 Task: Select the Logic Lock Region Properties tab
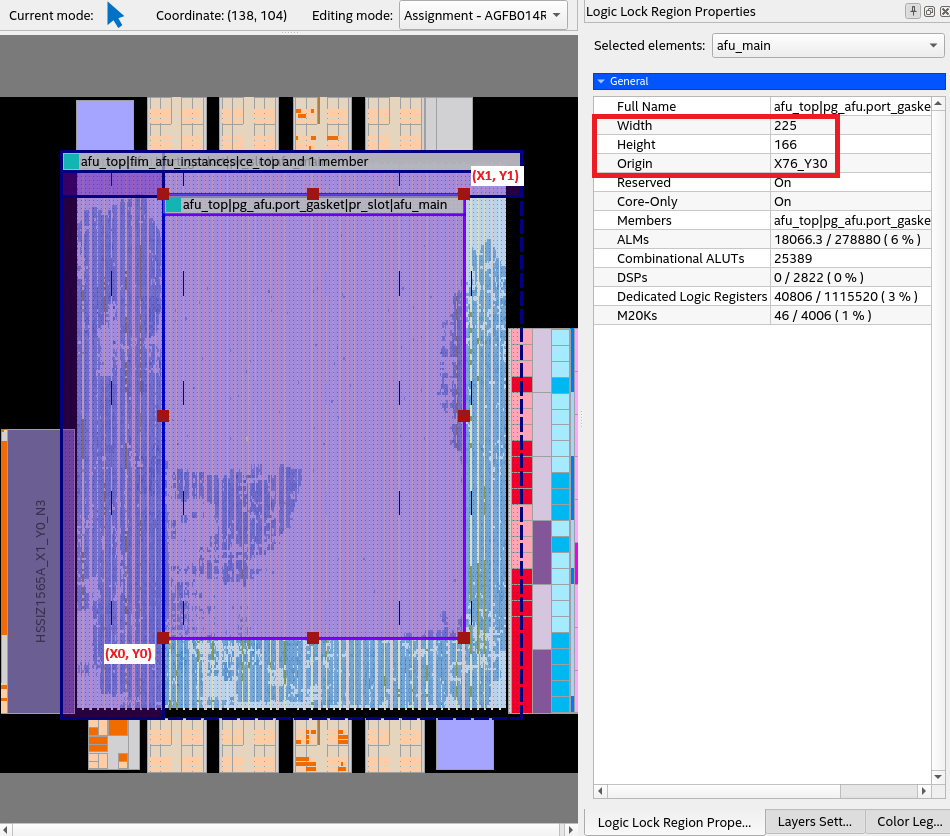673,822
